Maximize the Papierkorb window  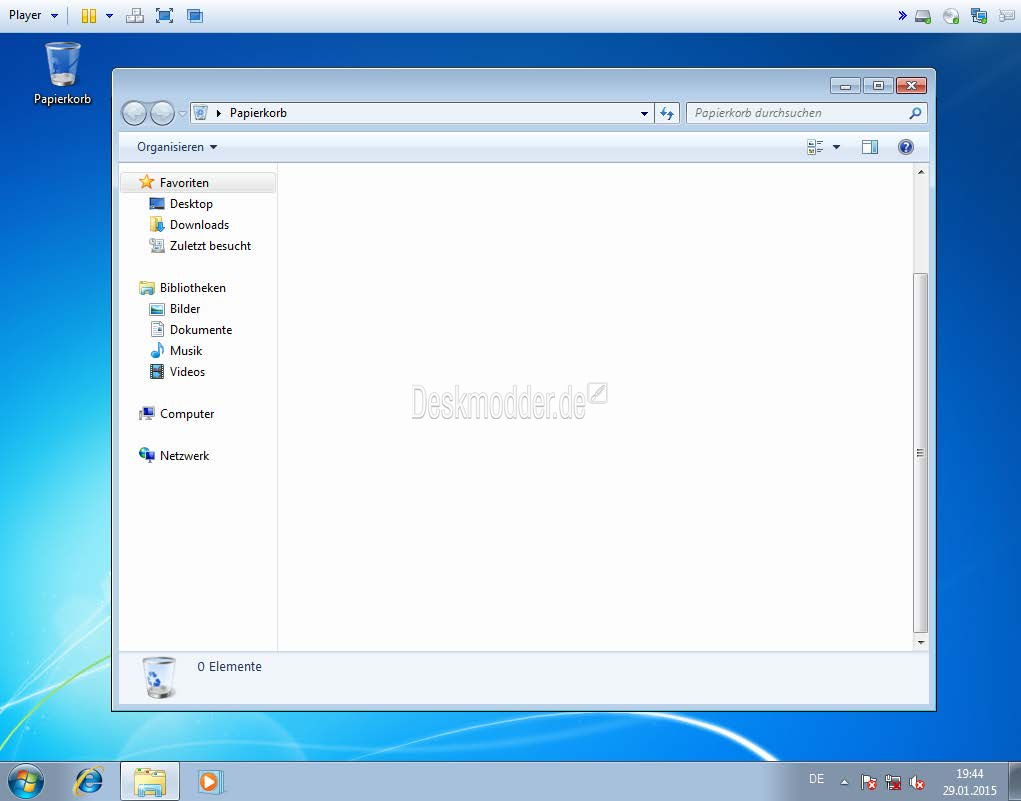pos(878,86)
